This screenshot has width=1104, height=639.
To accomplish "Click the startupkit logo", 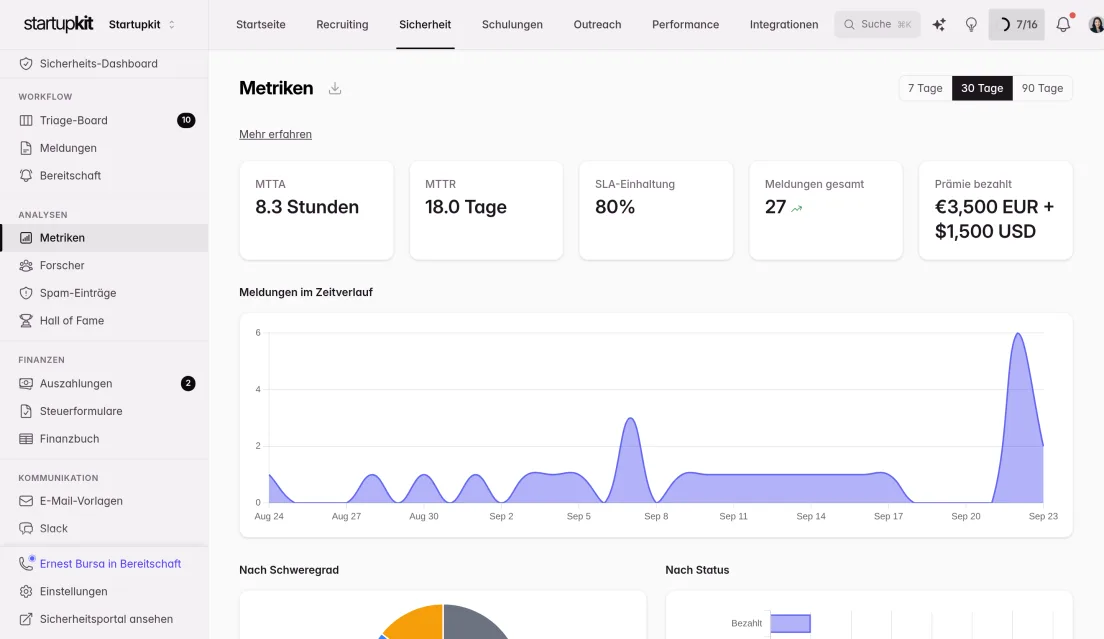I will [58, 24].
